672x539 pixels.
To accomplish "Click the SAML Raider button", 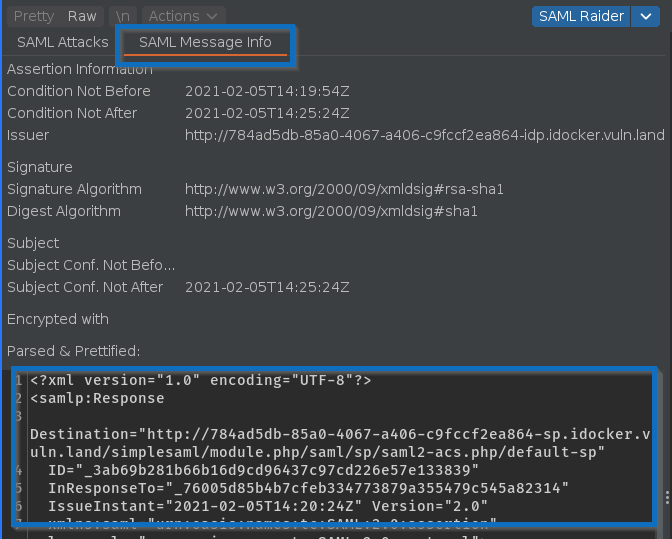I will 581,16.
